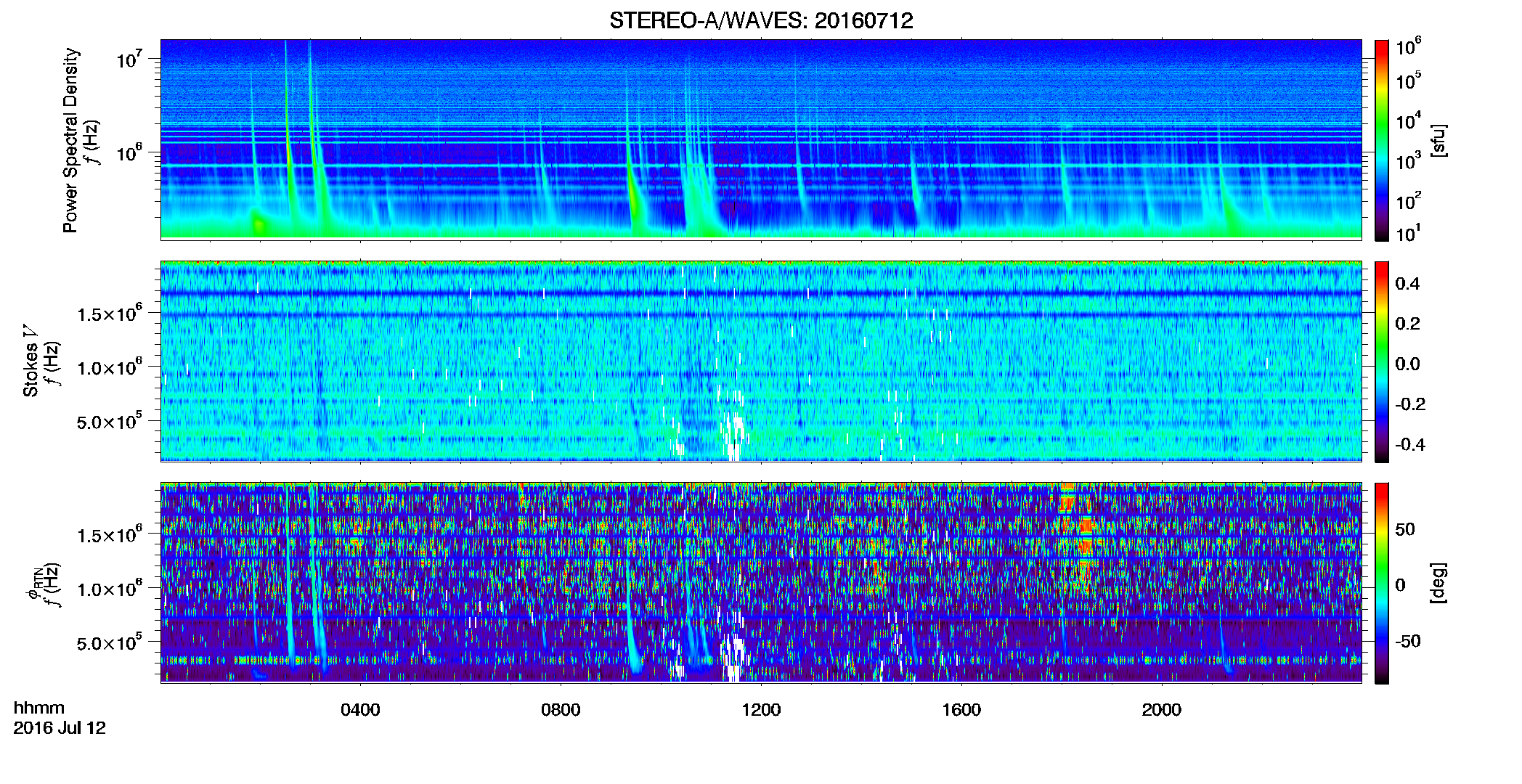Click the -50 label on degrees colorbar

point(1408,641)
